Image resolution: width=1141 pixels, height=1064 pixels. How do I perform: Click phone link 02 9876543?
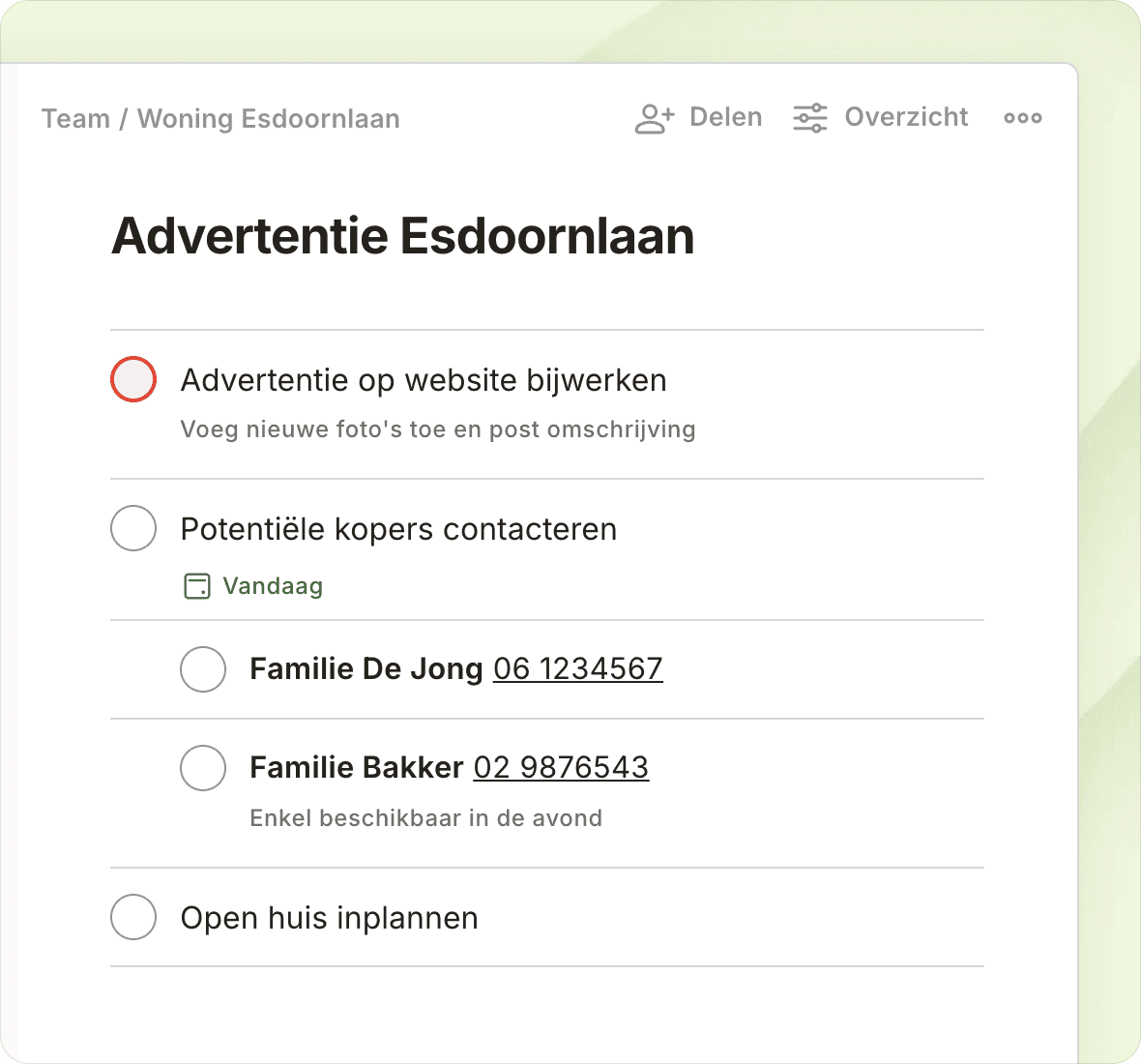tap(561, 768)
